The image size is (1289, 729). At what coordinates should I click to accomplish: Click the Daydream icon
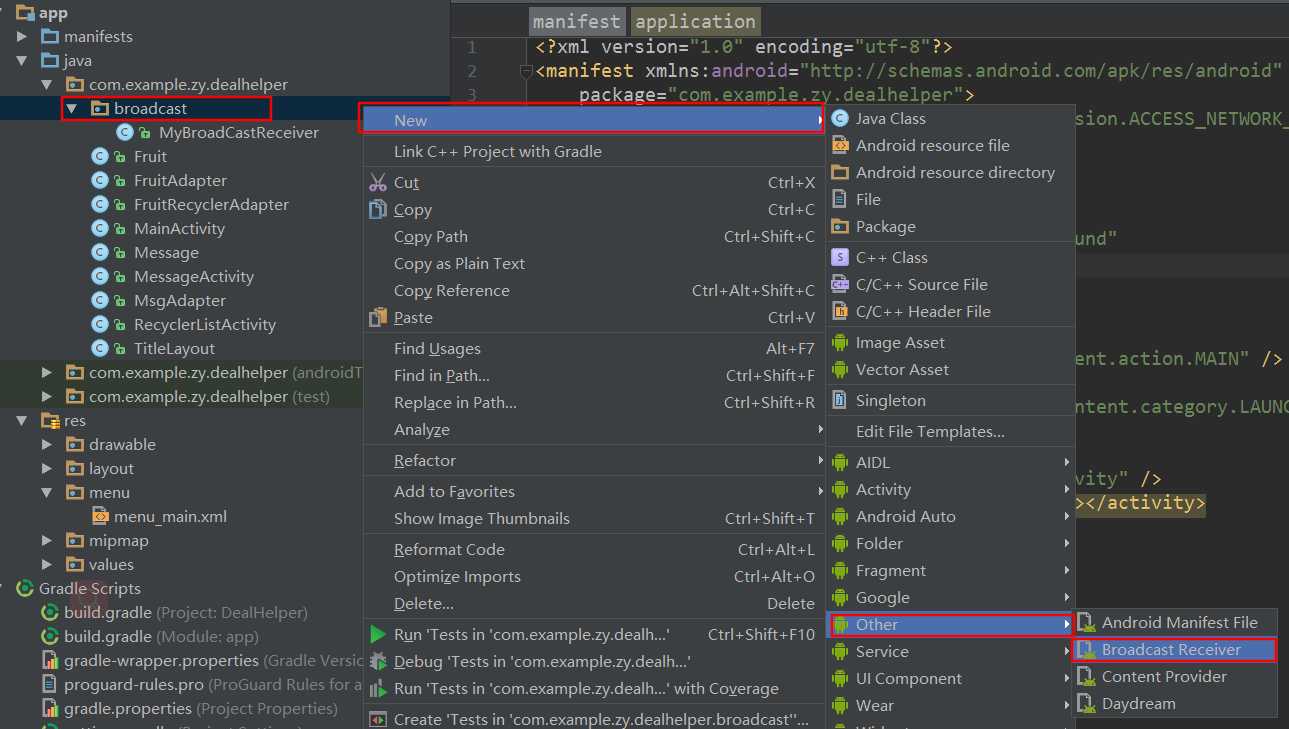coord(1086,703)
